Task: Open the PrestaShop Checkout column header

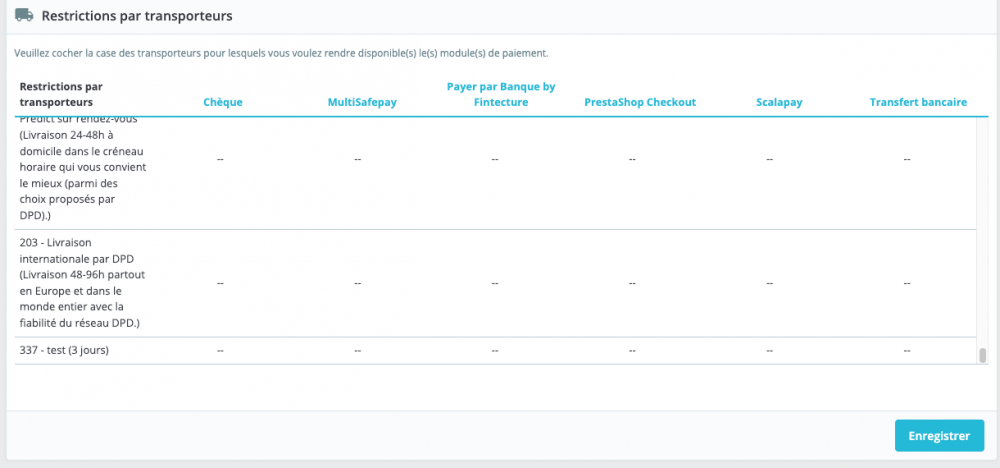Action: click(640, 102)
